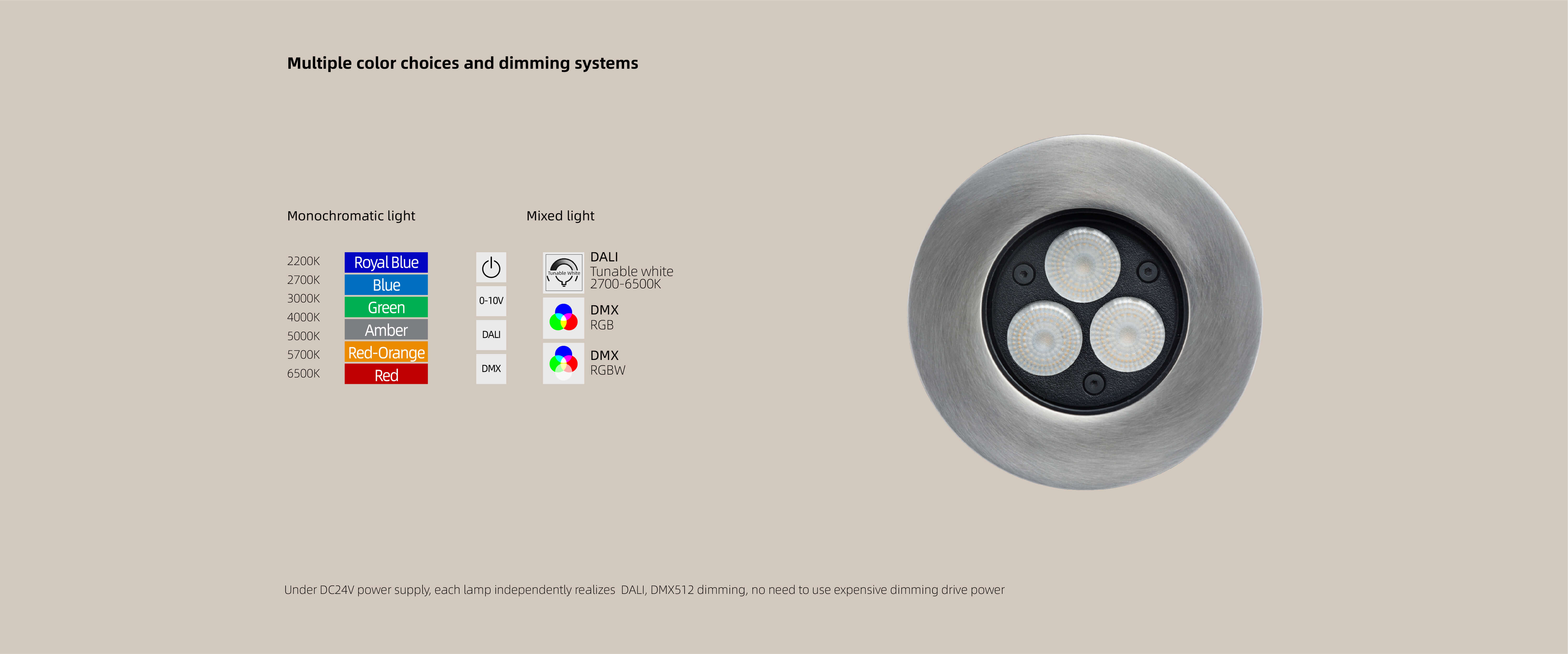Image resolution: width=1568 pixels, height=654 pixels.
Task: Click the Mixed light heading
Action: 560,216
